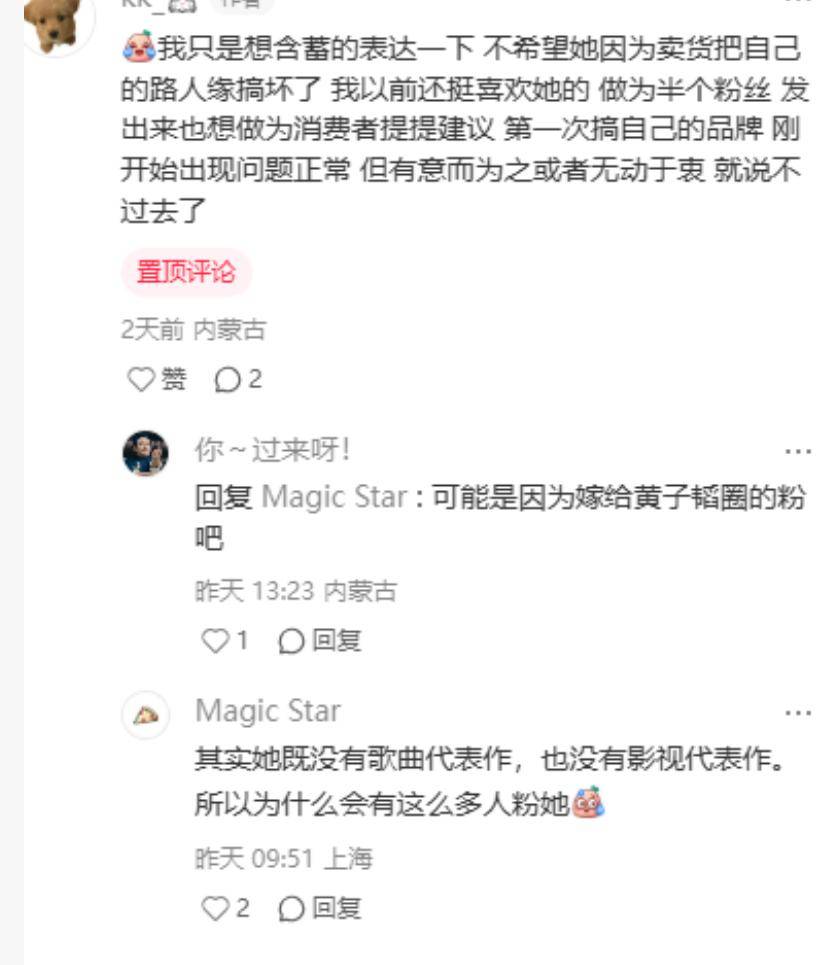Viewport: 830px width, 965px height.
Task: Click the Magic Star username heading
Action: (x=268, y=711)
